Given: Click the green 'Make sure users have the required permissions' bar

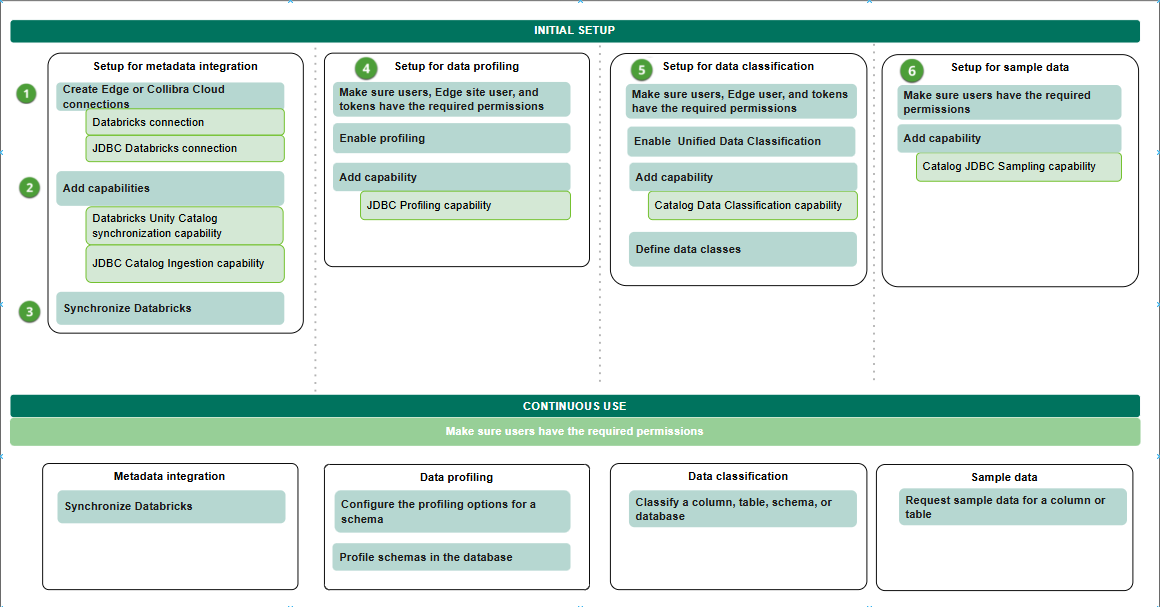Looking at the screenshot, I should [x=575, y=432].
